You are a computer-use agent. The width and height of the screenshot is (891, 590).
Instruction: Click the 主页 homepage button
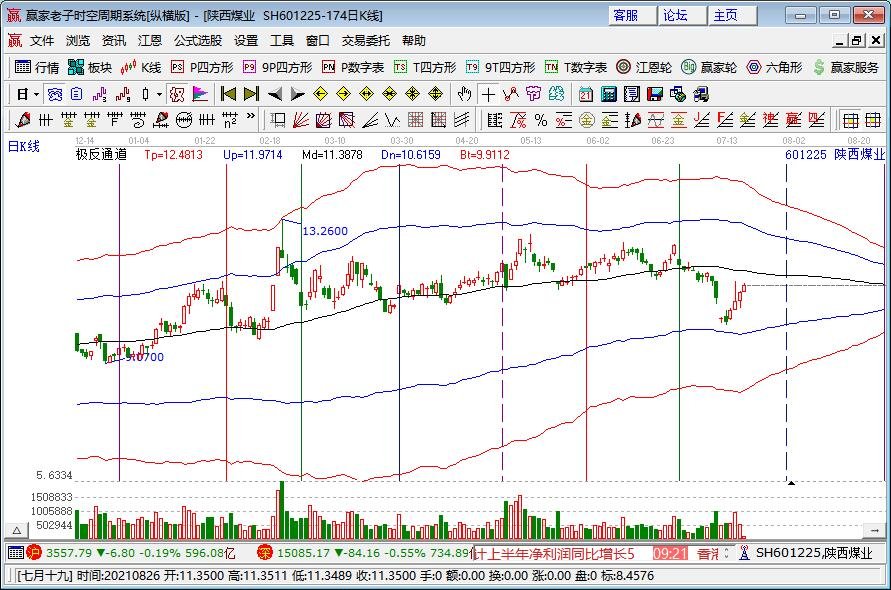coord(732,15)
